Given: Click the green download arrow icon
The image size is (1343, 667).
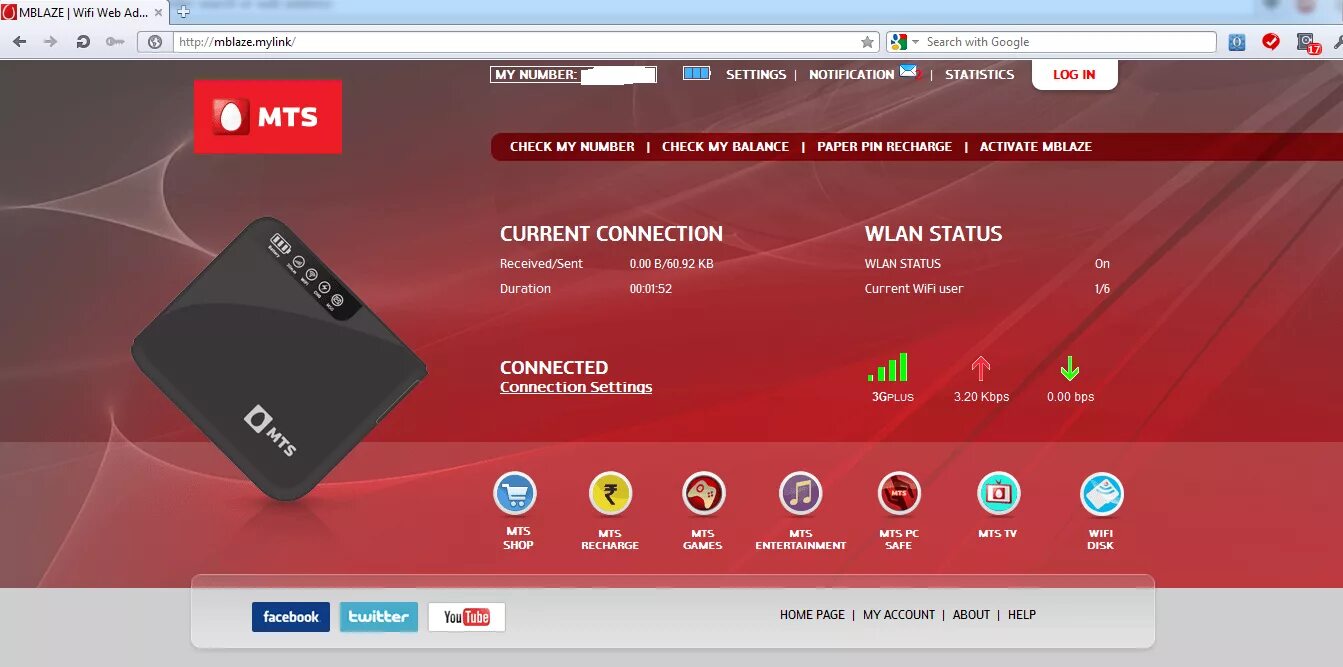Looking at the screenshot, I should (x=1070, y=369).
